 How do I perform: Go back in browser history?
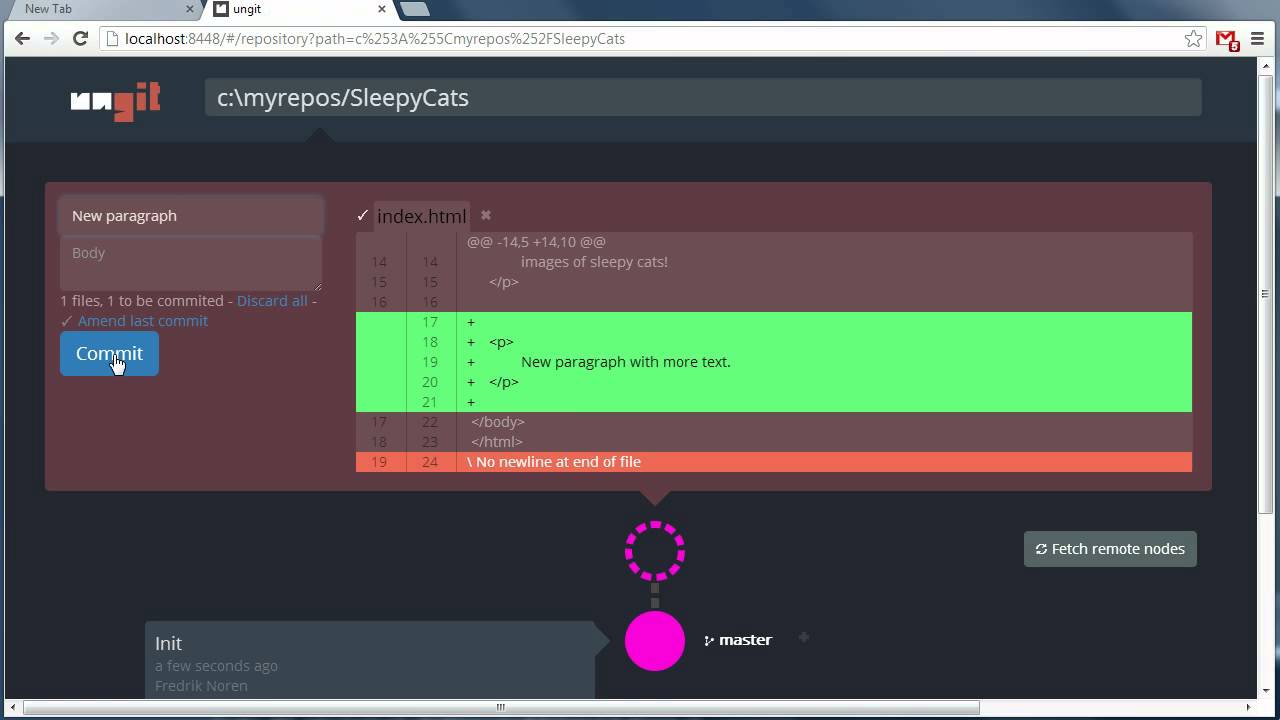[22, 39]
